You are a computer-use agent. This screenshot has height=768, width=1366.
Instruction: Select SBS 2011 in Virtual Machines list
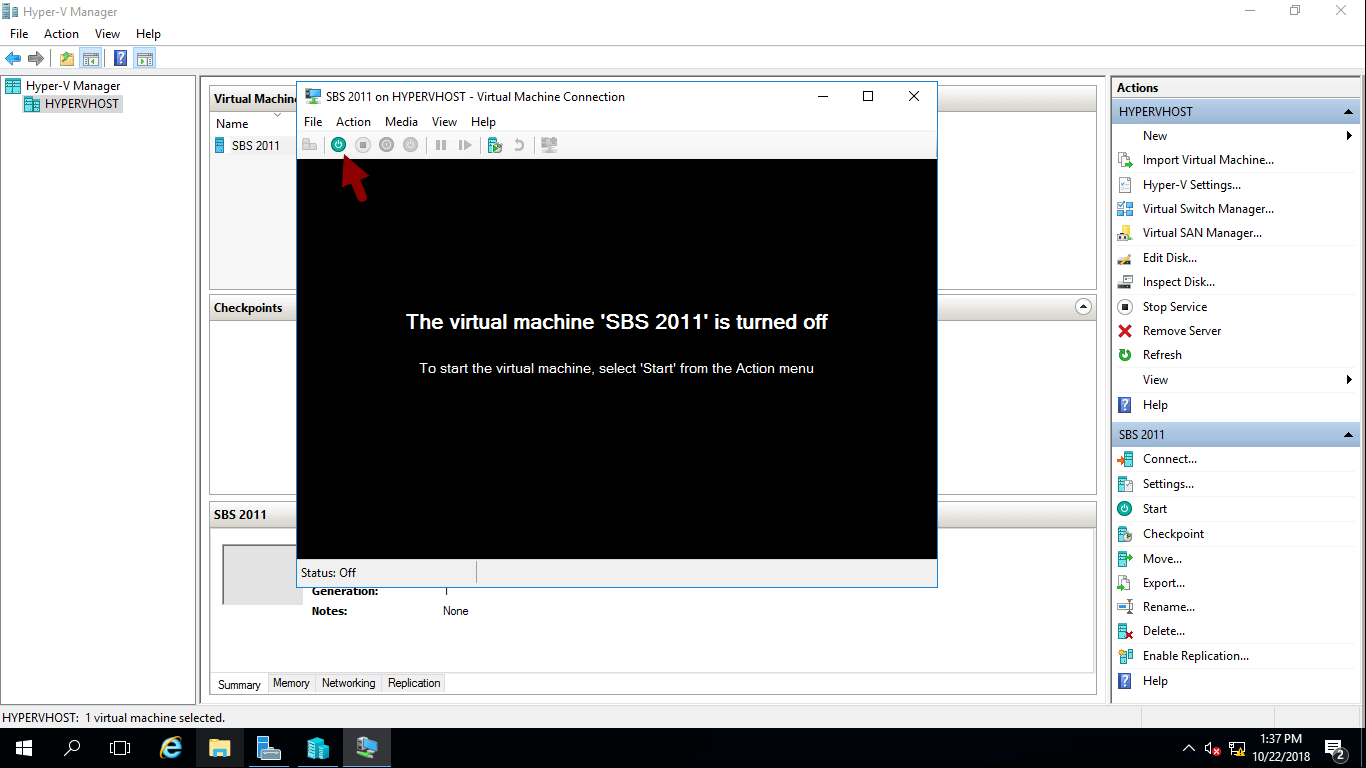tap(255, 145)
